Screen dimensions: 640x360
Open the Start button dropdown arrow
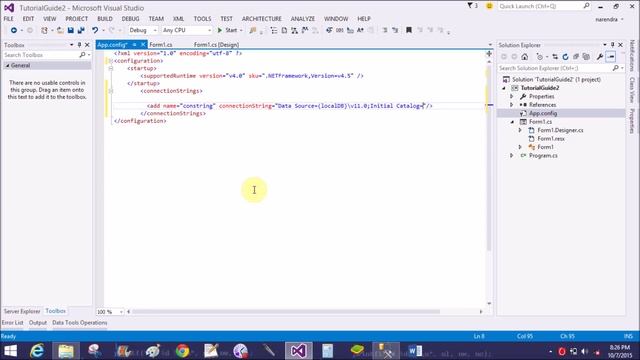click(x=241, y=30)
